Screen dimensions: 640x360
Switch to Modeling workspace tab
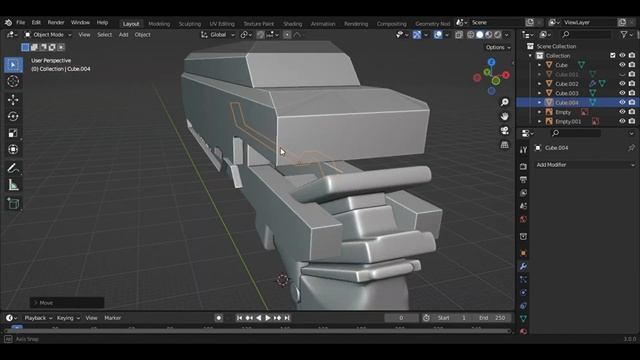tap(159, 24)
